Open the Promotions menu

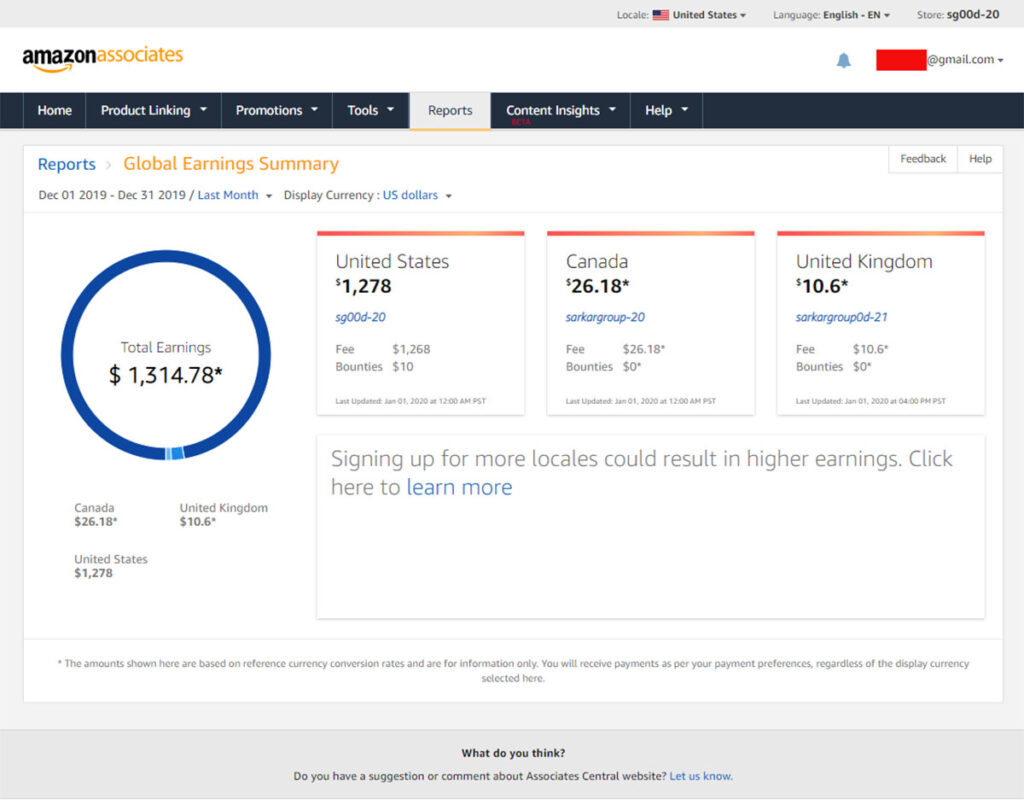pos(277,110)
